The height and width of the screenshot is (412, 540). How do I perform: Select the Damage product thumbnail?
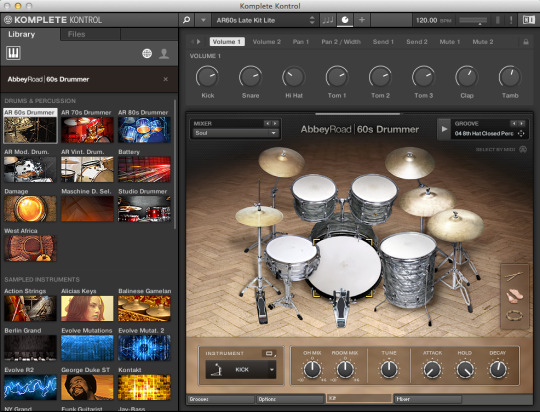30,209
